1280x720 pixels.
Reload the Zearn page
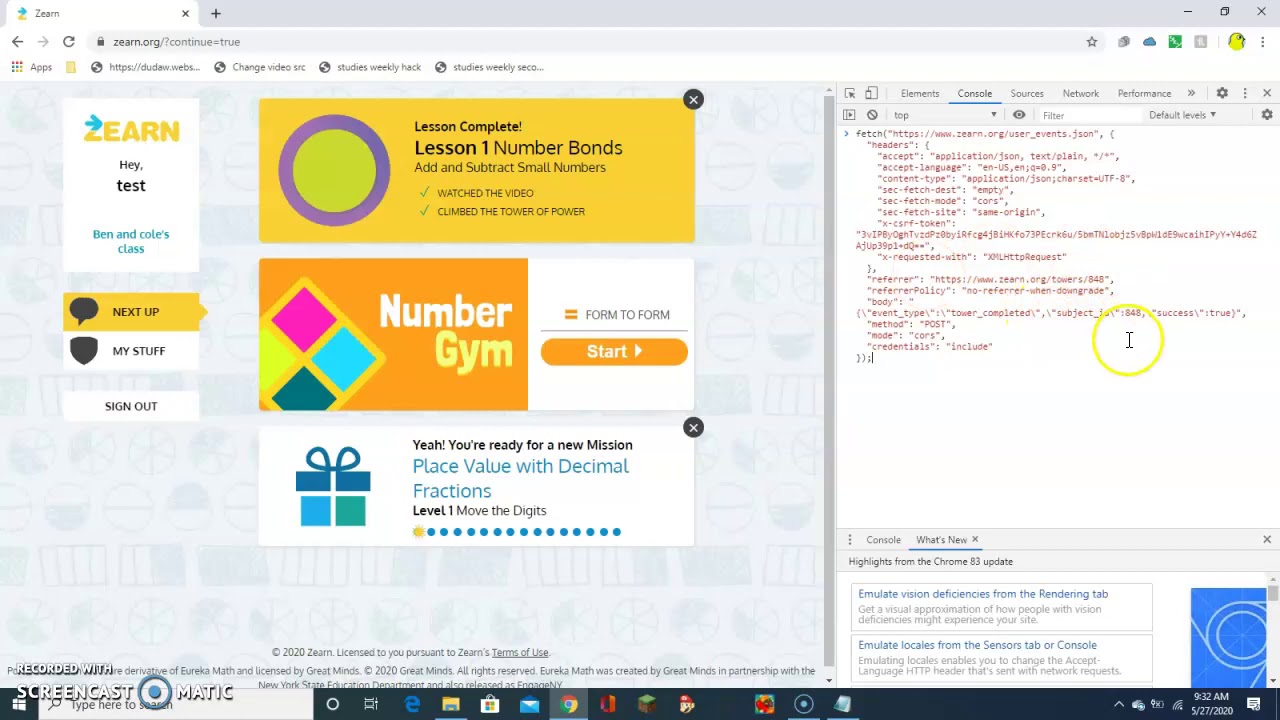click(69, 42)
